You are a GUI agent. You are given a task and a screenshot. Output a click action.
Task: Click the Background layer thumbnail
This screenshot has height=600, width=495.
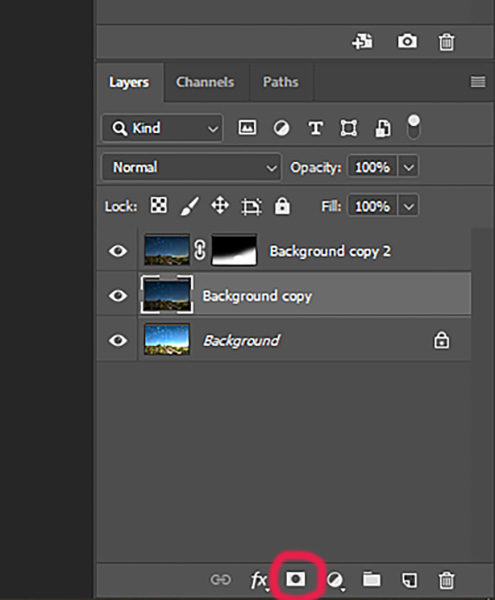coord(166,339)
